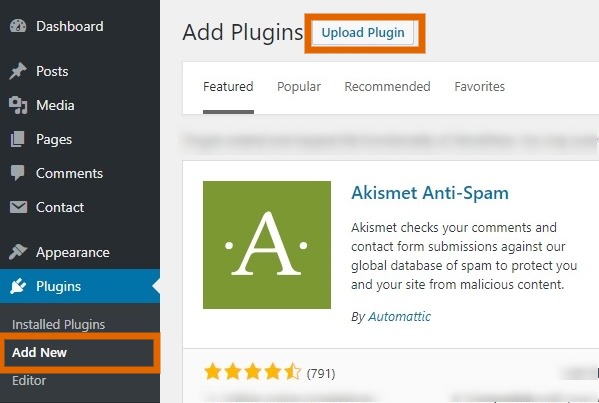Click the Comments speech bubble icon
The height and width of the screenshot is (403, 599).
[x=18, y=173]
